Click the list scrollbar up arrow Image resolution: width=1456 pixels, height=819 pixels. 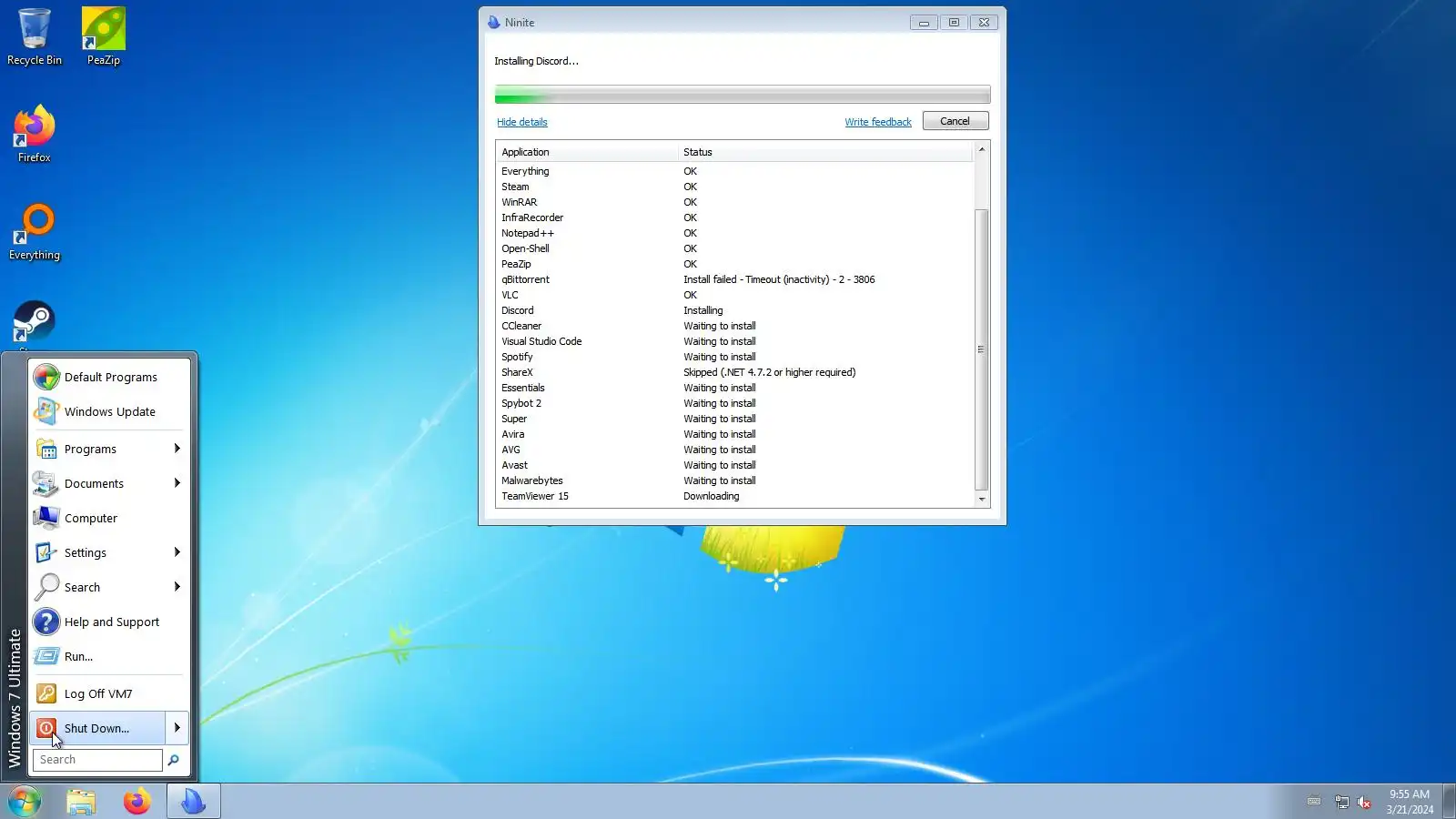click(x=982, y=149)
